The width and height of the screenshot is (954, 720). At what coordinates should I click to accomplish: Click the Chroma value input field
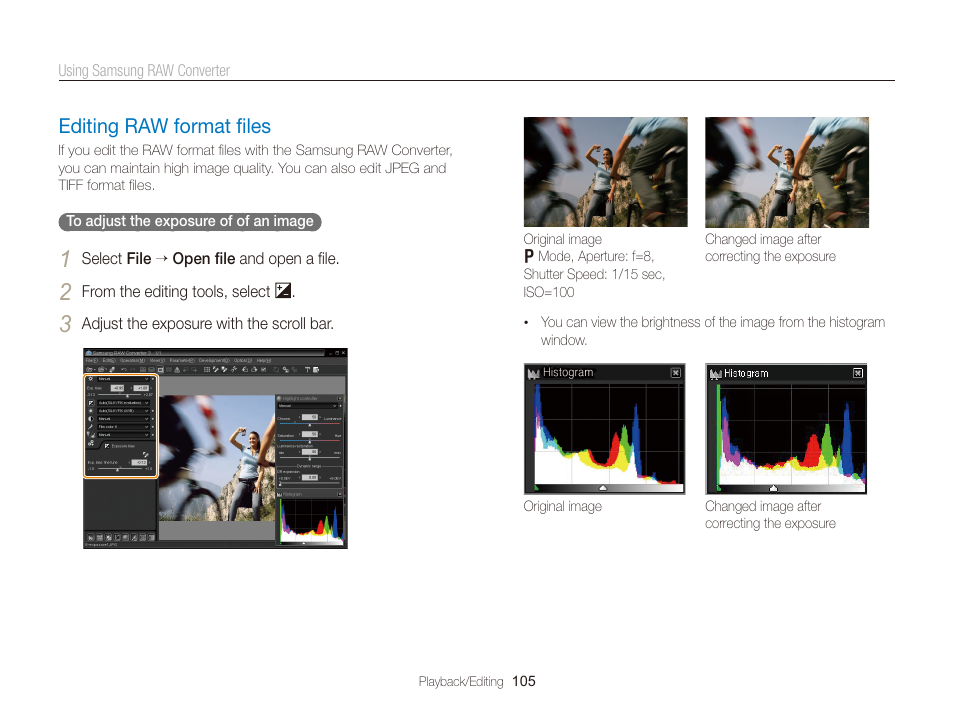point(310,417)
